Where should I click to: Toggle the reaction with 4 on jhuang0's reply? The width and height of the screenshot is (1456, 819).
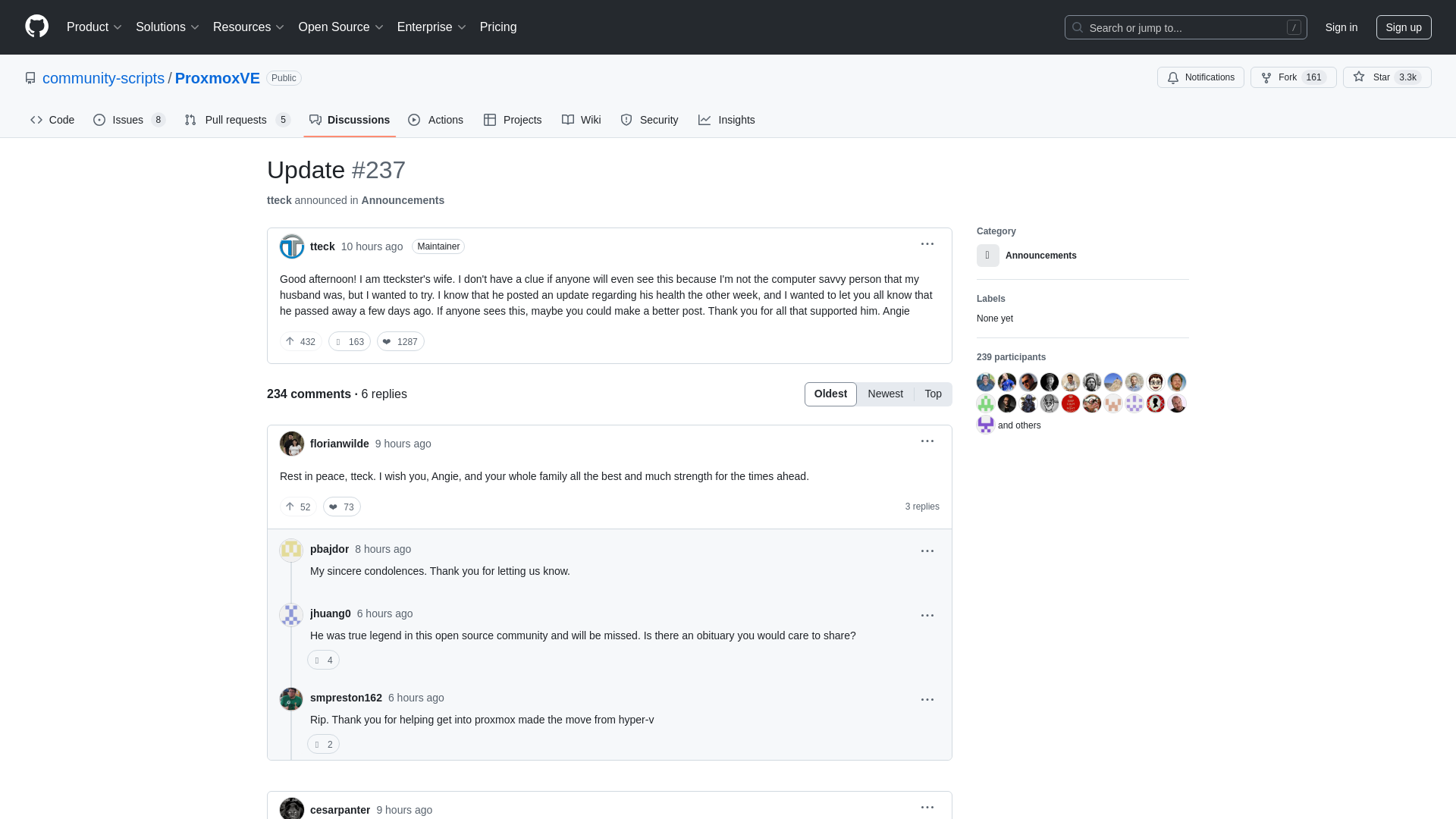(x=323, y=660)
